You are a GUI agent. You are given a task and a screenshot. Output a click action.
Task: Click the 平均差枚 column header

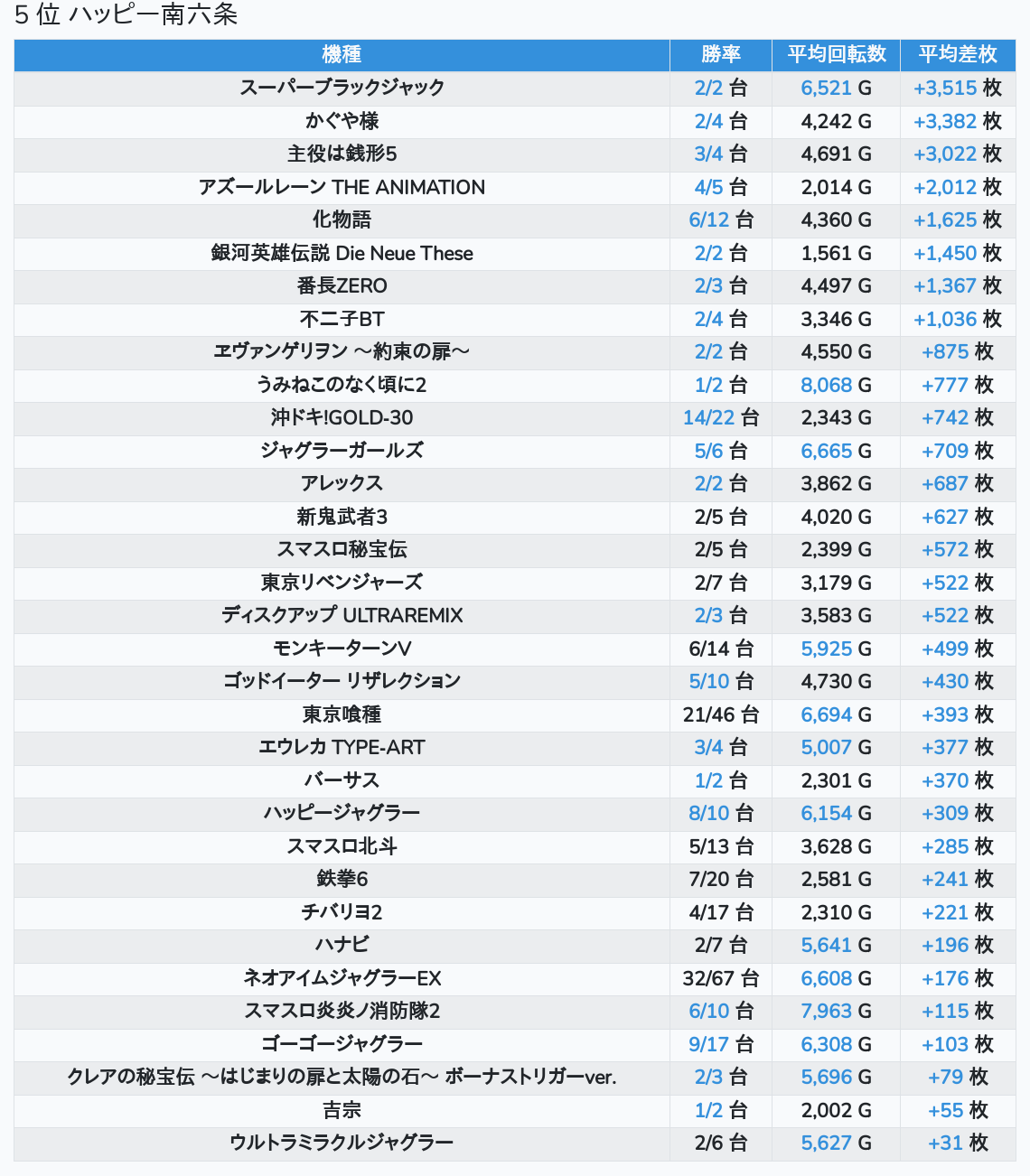coord(958,55)
